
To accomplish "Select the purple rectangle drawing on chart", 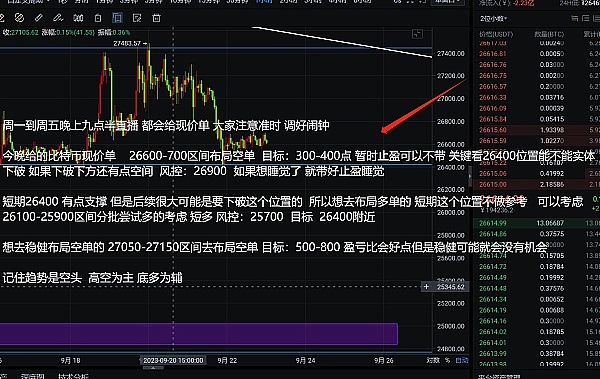I will [x=199, y=334].
